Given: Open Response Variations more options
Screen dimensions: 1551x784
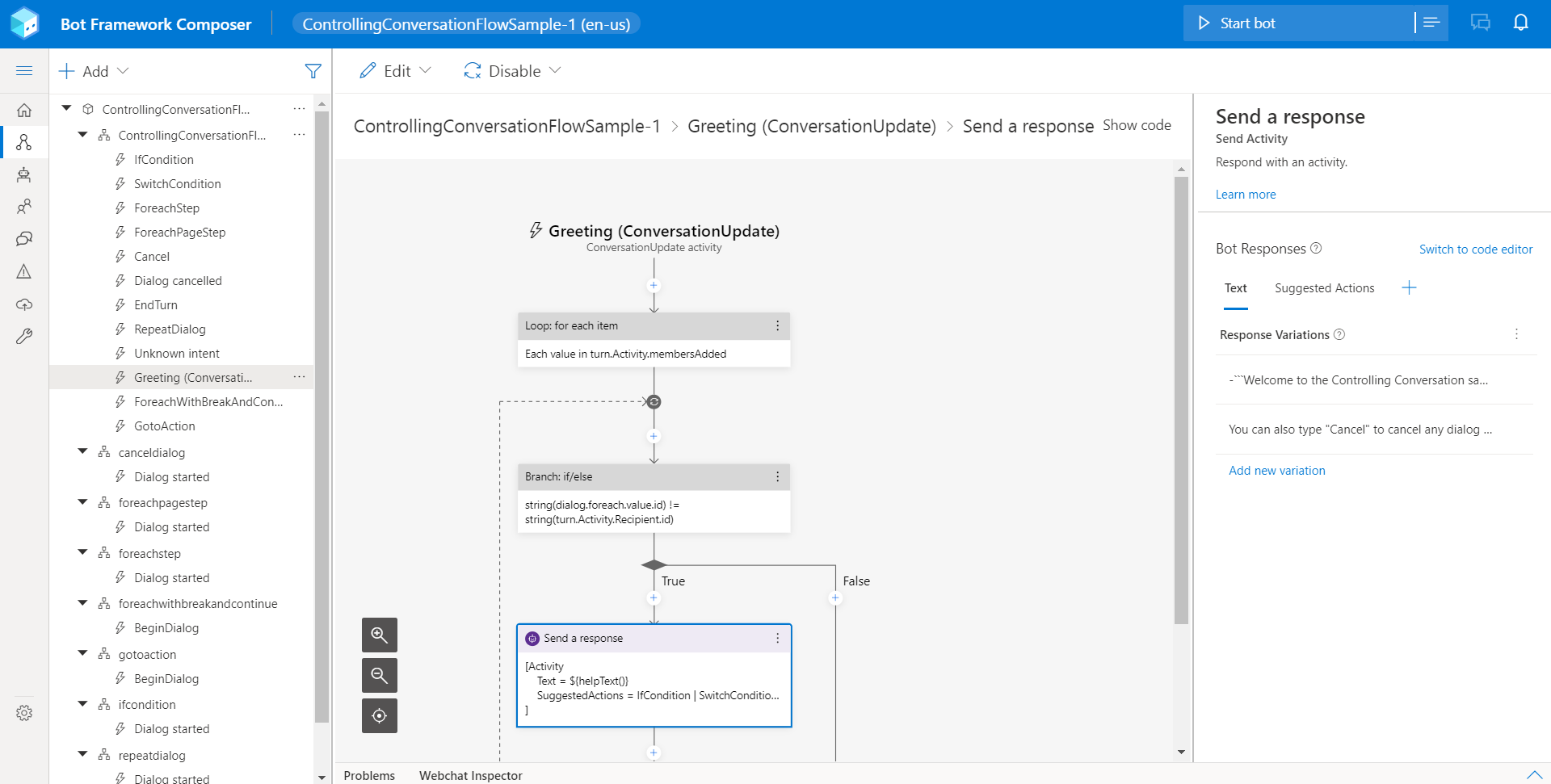Looking at the screenshot, I should click(1516, 334).
